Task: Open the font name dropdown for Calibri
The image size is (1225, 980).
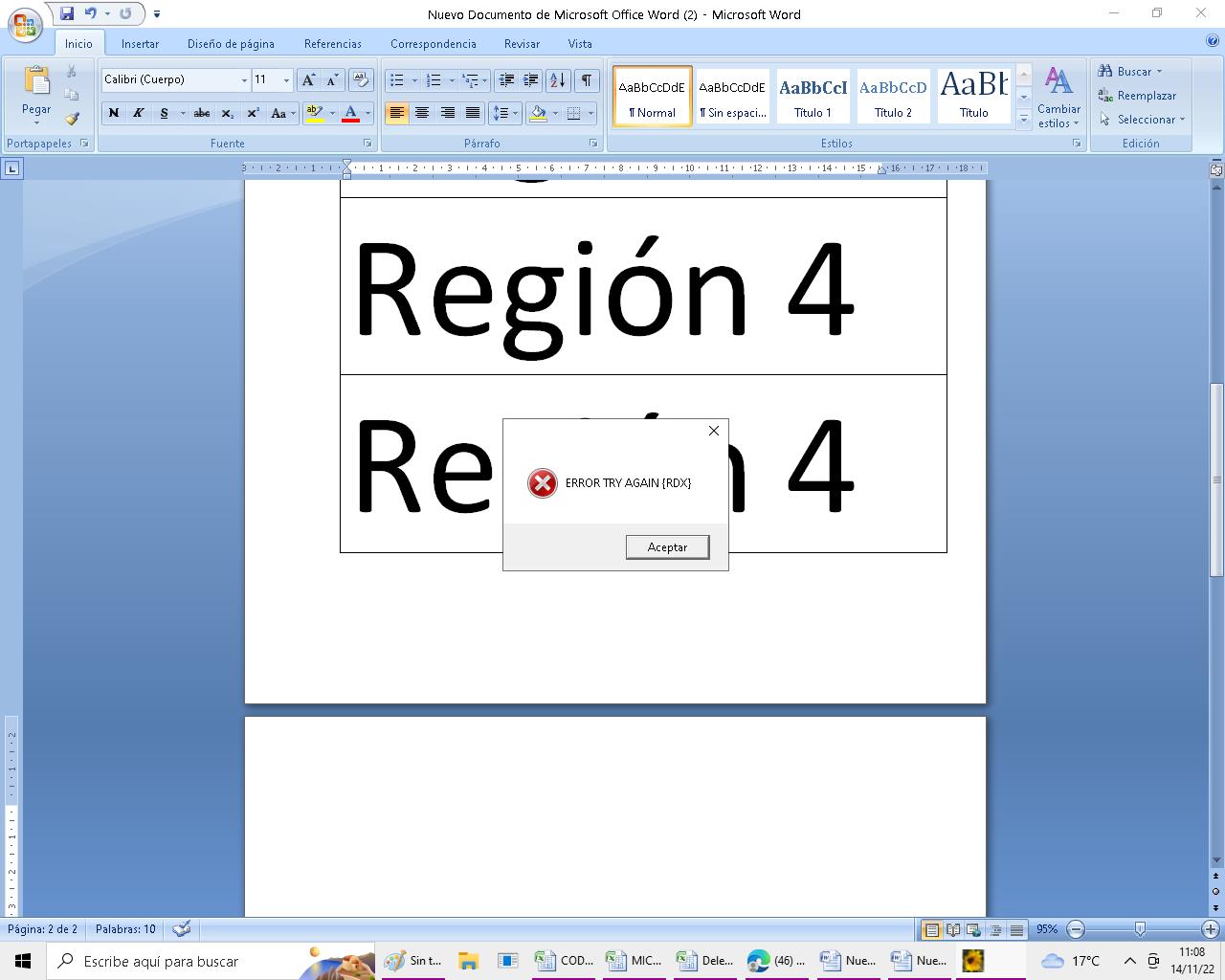Action: [x=244, y=80]
